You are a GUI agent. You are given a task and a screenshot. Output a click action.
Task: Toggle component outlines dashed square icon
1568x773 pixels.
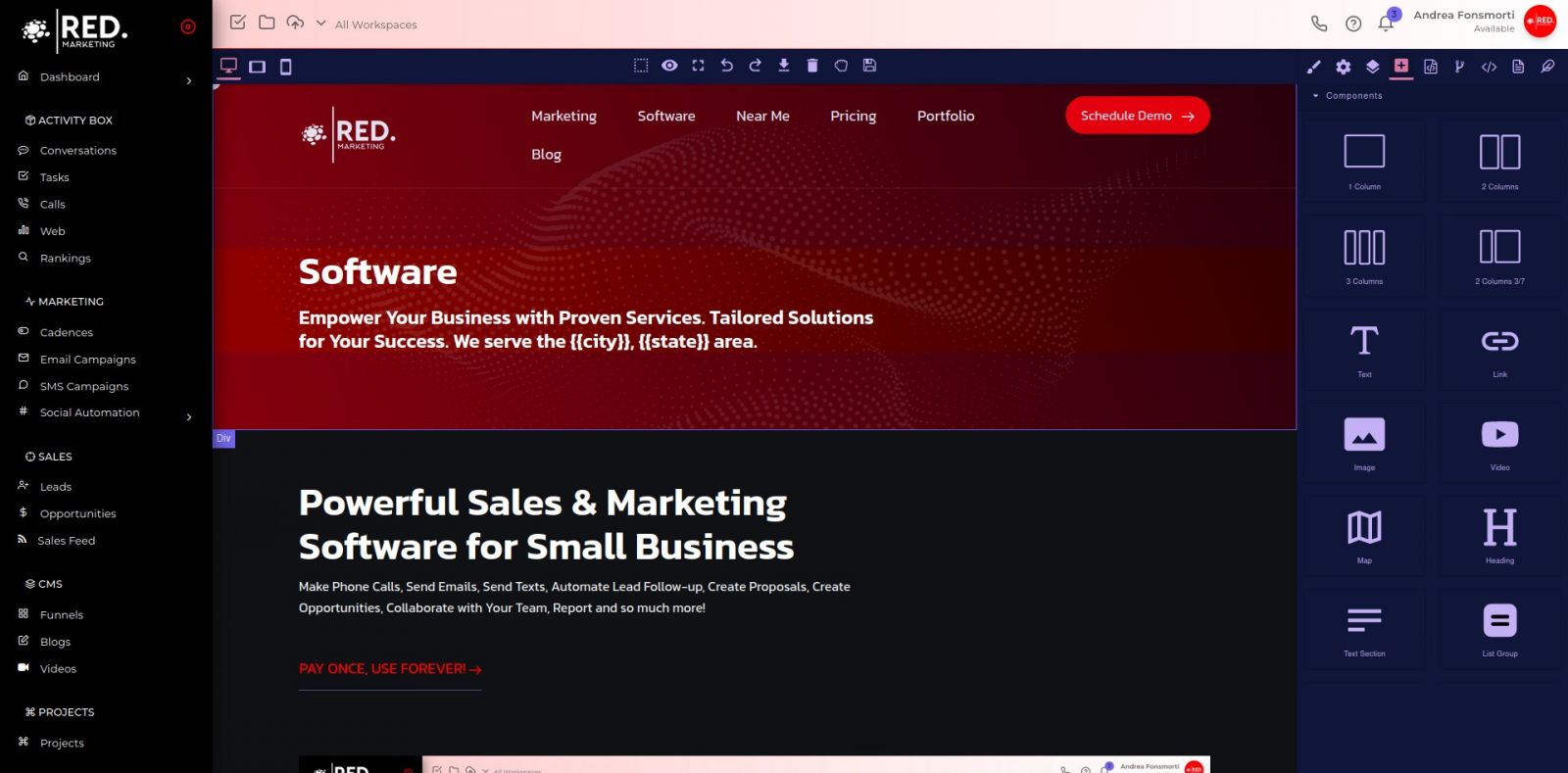(x=641, y=66)
